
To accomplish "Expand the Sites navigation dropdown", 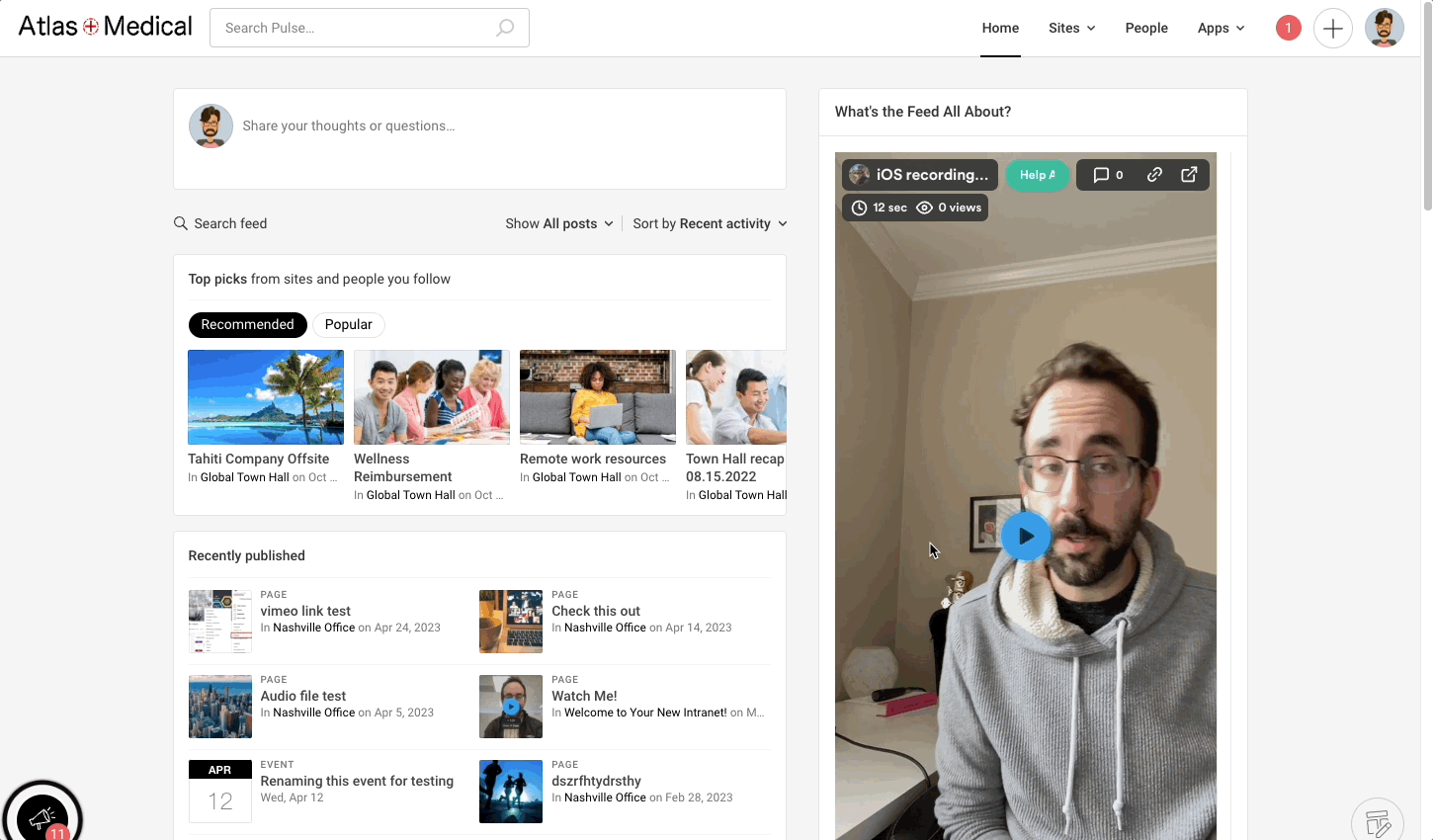I will point(1071,28).
